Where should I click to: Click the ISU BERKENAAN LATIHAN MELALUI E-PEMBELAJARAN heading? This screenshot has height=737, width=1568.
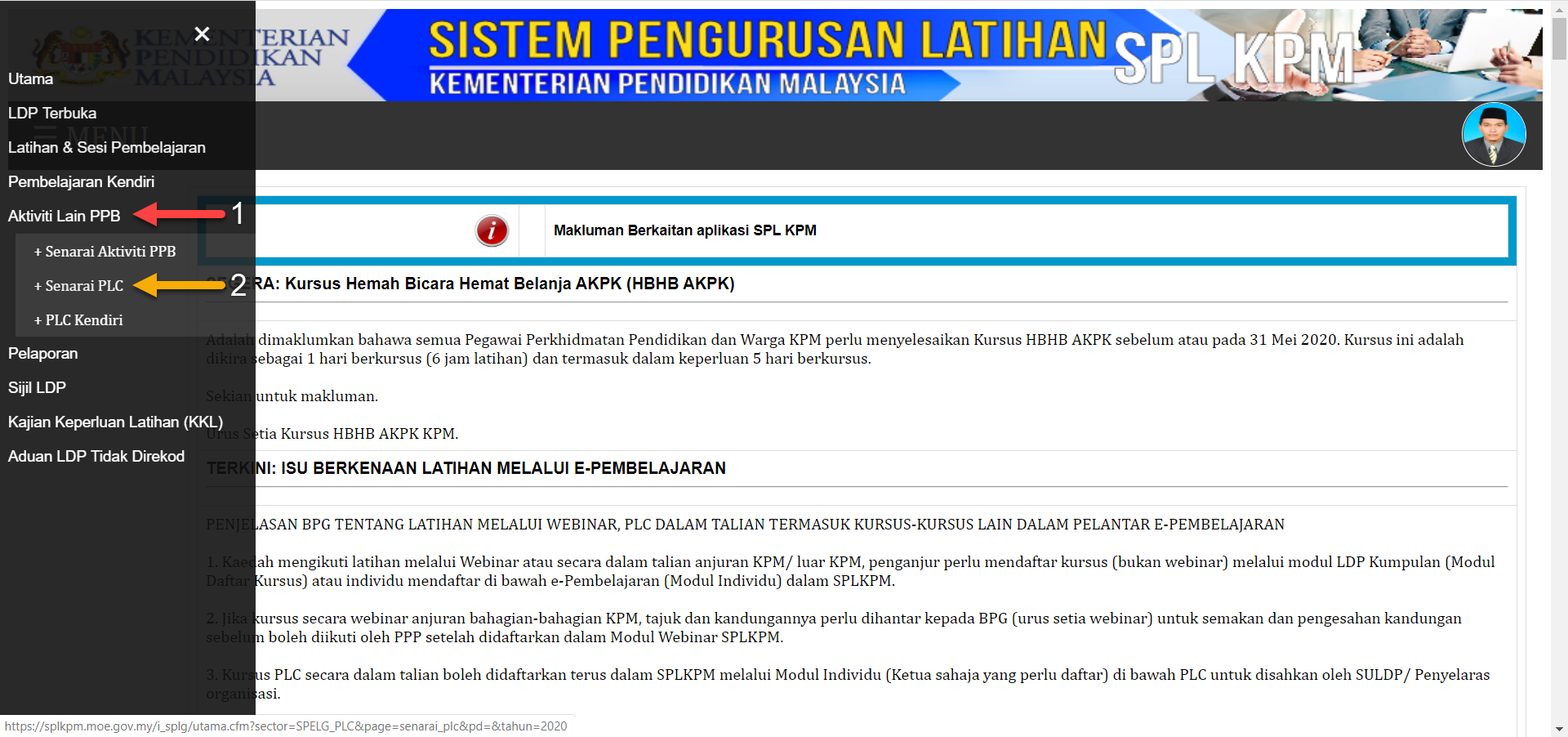click(466, 468)
